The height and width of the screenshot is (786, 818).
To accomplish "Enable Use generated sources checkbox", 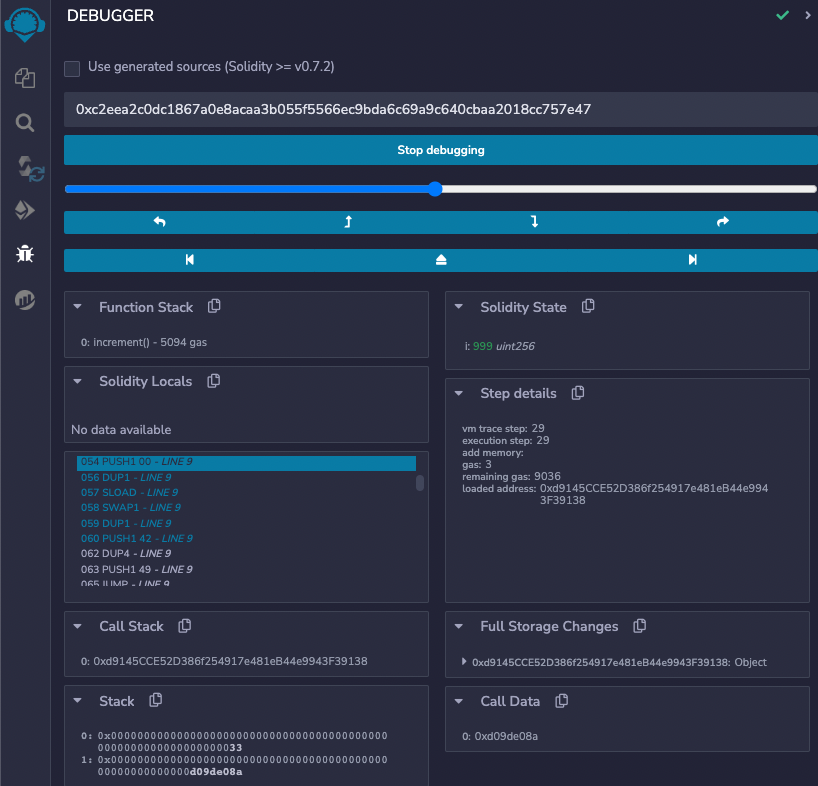I will click(72, 68).
